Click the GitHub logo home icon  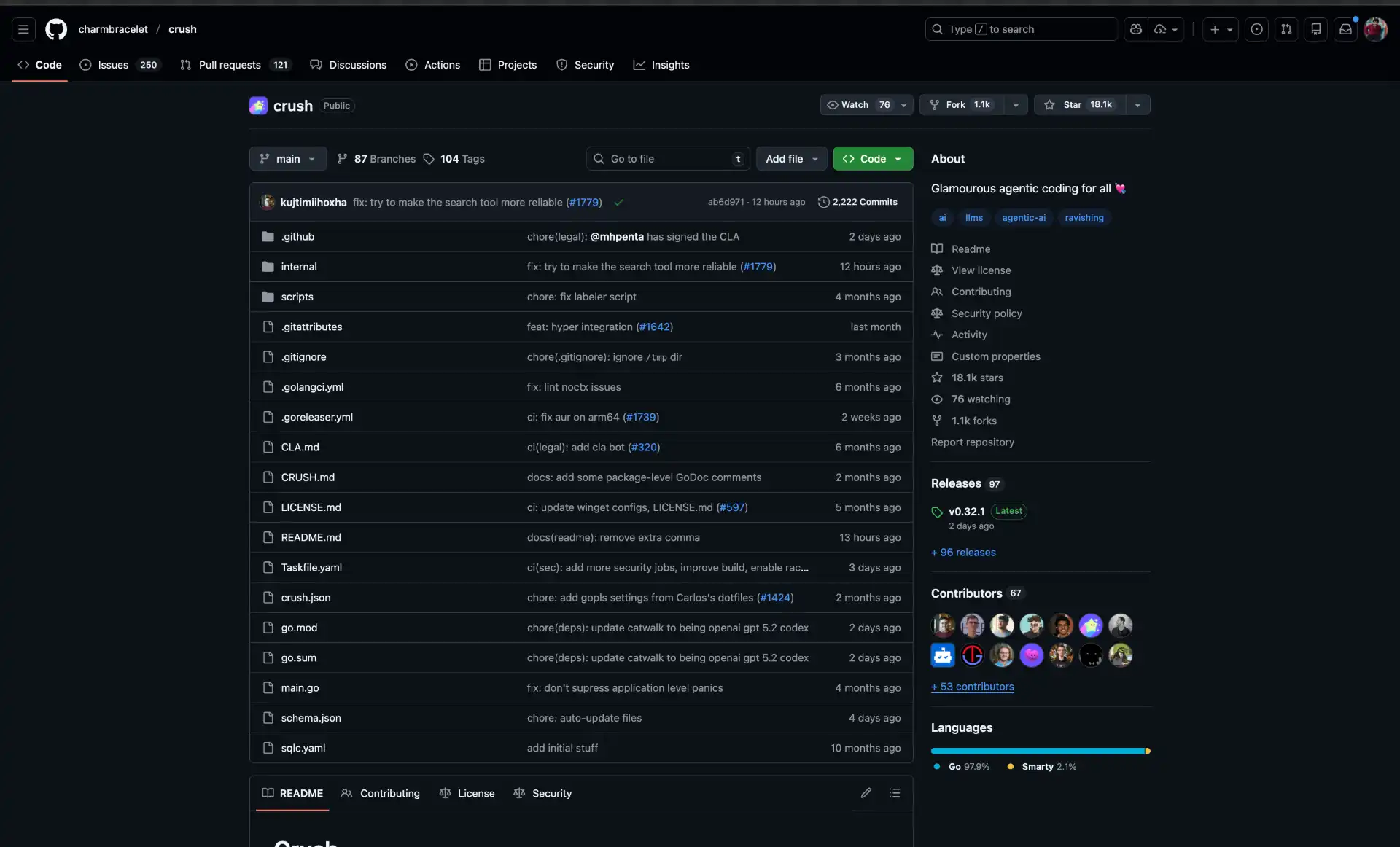pyautogui.click(x=56, y=29)
